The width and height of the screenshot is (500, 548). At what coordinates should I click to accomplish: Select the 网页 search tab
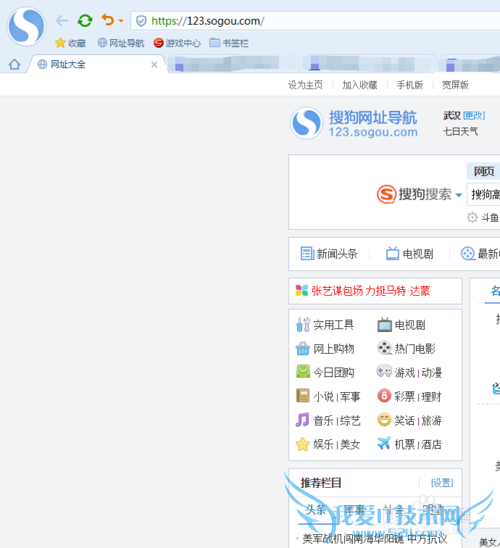(x=484, y=171)
